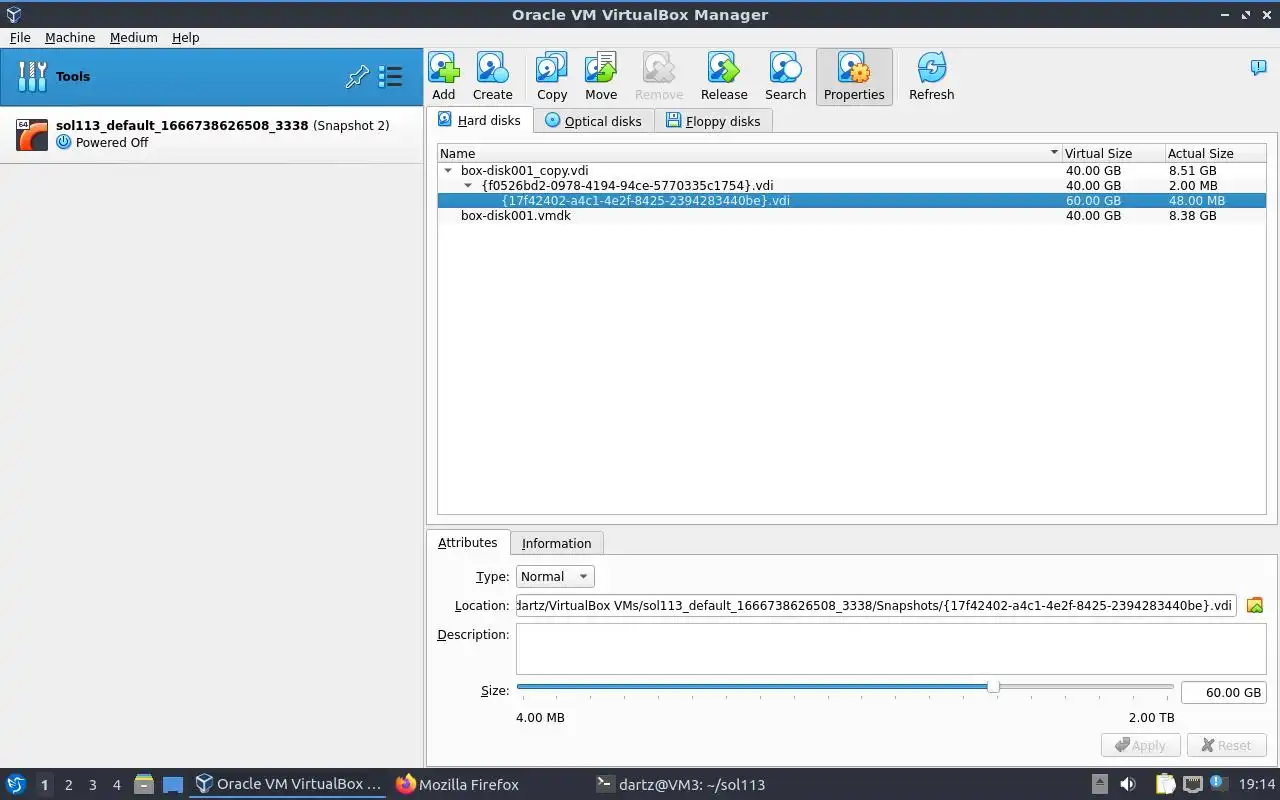Image resolution: width=1280 pixels, height=800 pixels.
Task: Click the Tools wrench icon in sidebar
Action: pos(32,76)
